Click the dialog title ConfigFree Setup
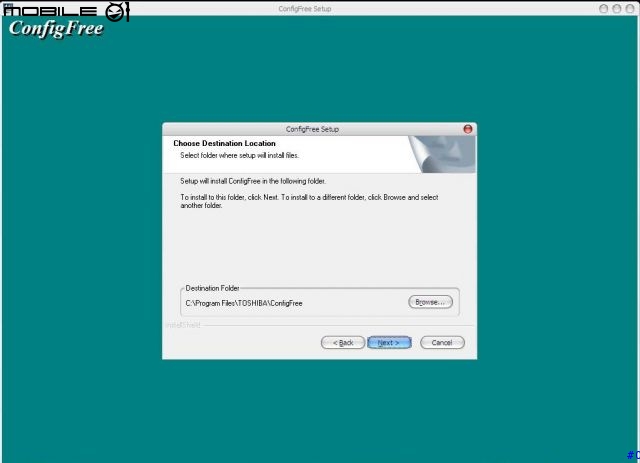This screenshot has width=640, height=463. [x=312, y=129]
